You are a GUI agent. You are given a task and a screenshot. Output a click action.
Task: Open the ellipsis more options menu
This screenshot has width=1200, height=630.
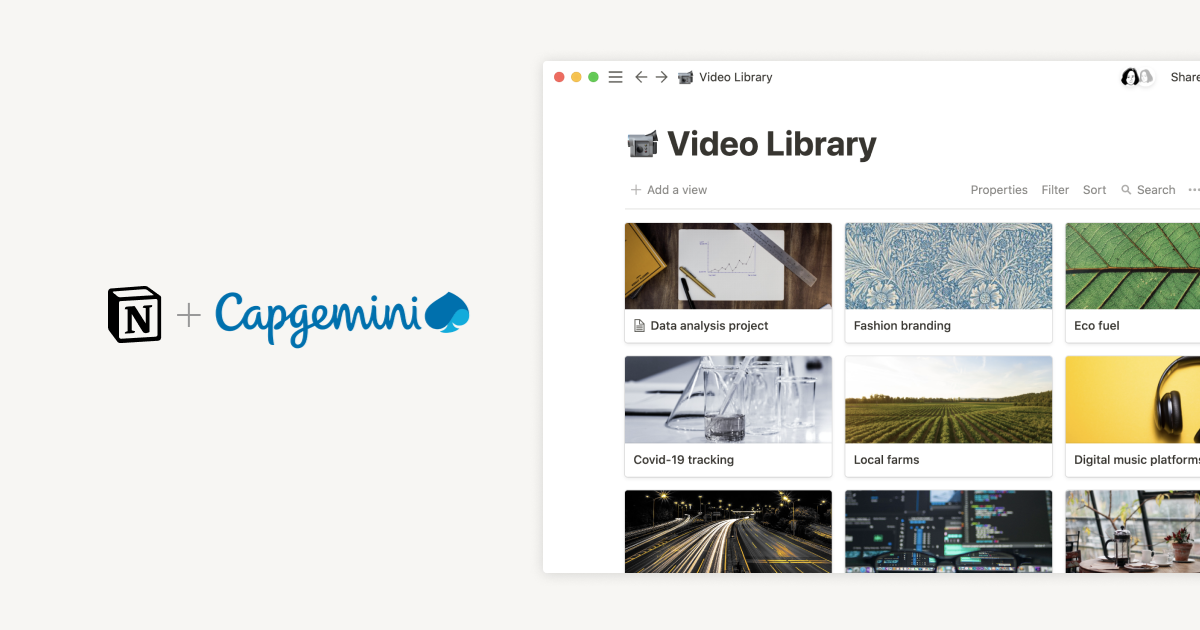[1192, 189]
